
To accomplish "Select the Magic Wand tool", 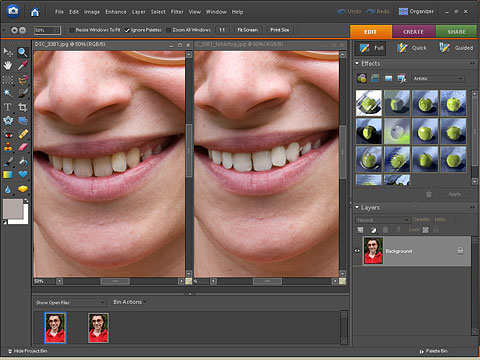I will [x=8, y=93].
